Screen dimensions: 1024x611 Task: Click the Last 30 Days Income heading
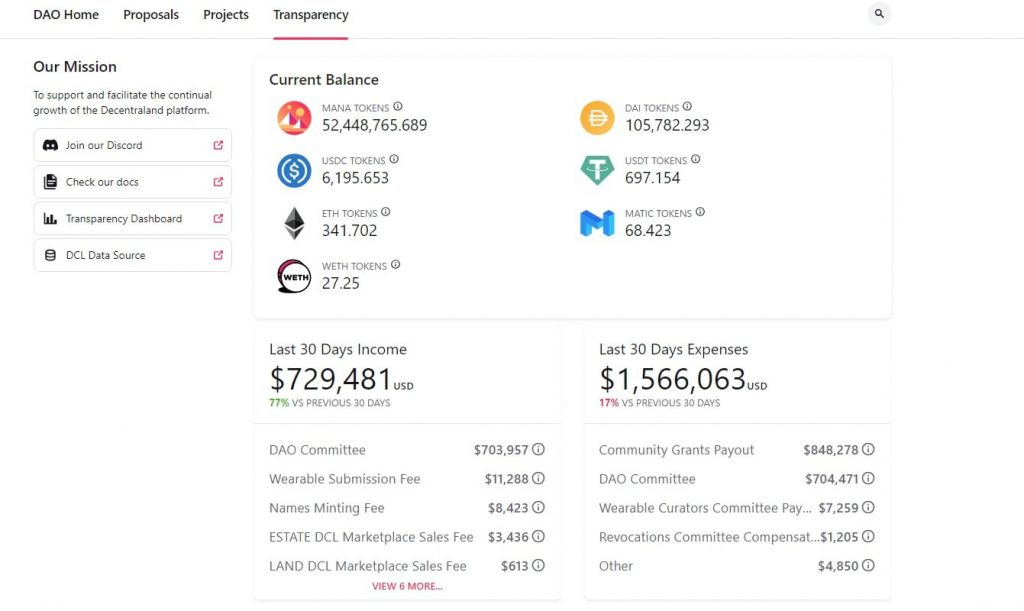point(338,349)
